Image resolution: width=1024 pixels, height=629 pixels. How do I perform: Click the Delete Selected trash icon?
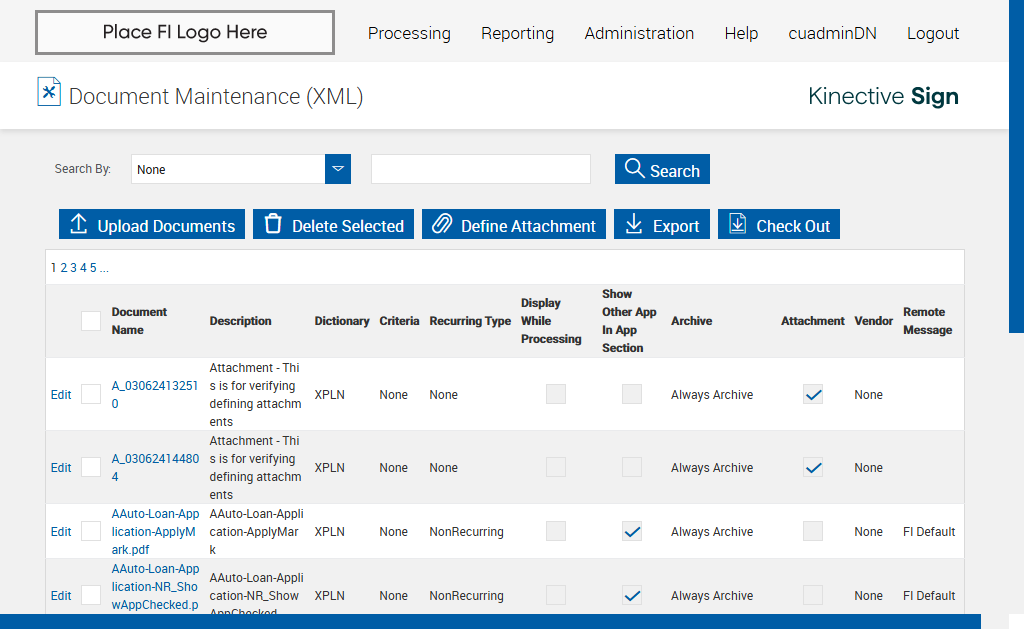[273, 225]
